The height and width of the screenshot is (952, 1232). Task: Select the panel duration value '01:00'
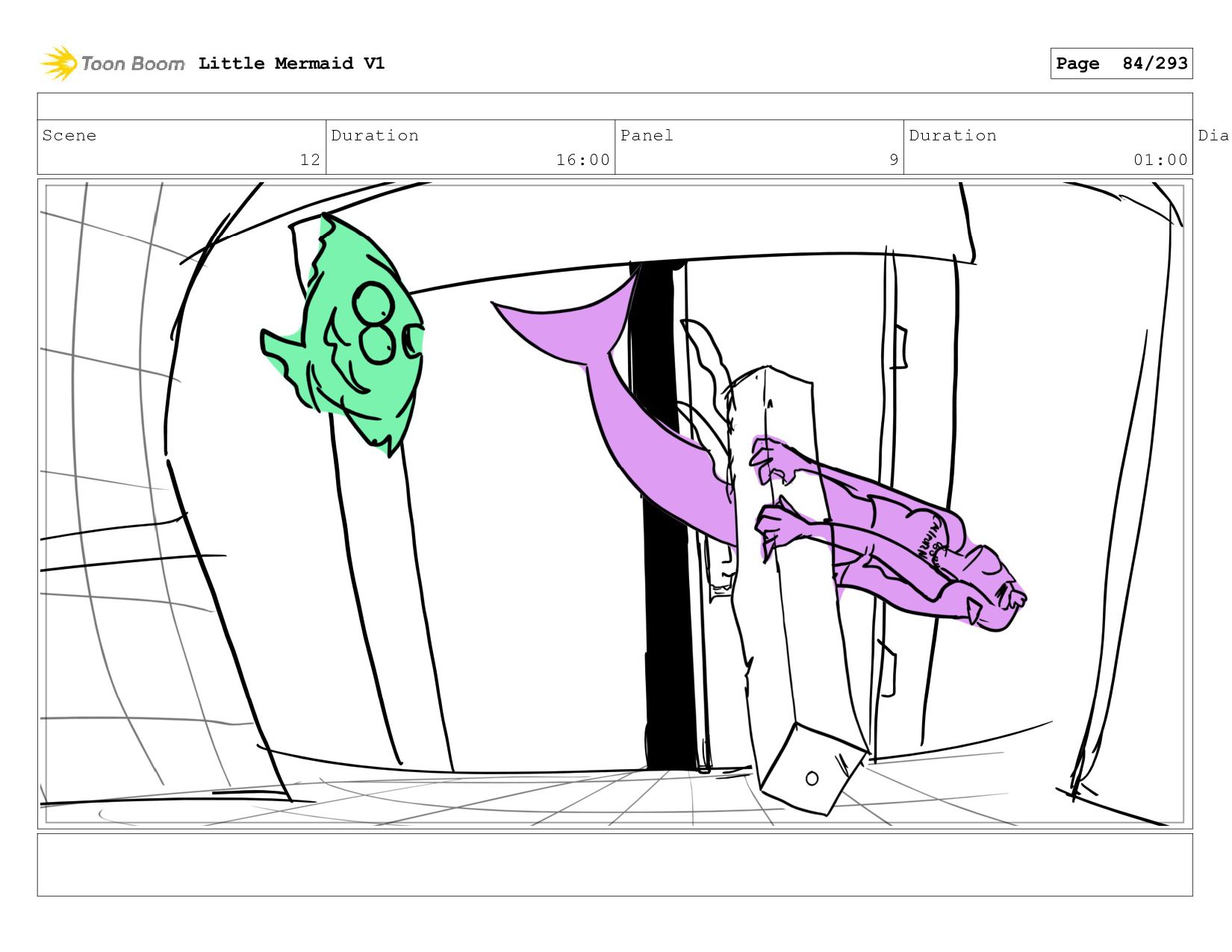[x=1160, y=160]
